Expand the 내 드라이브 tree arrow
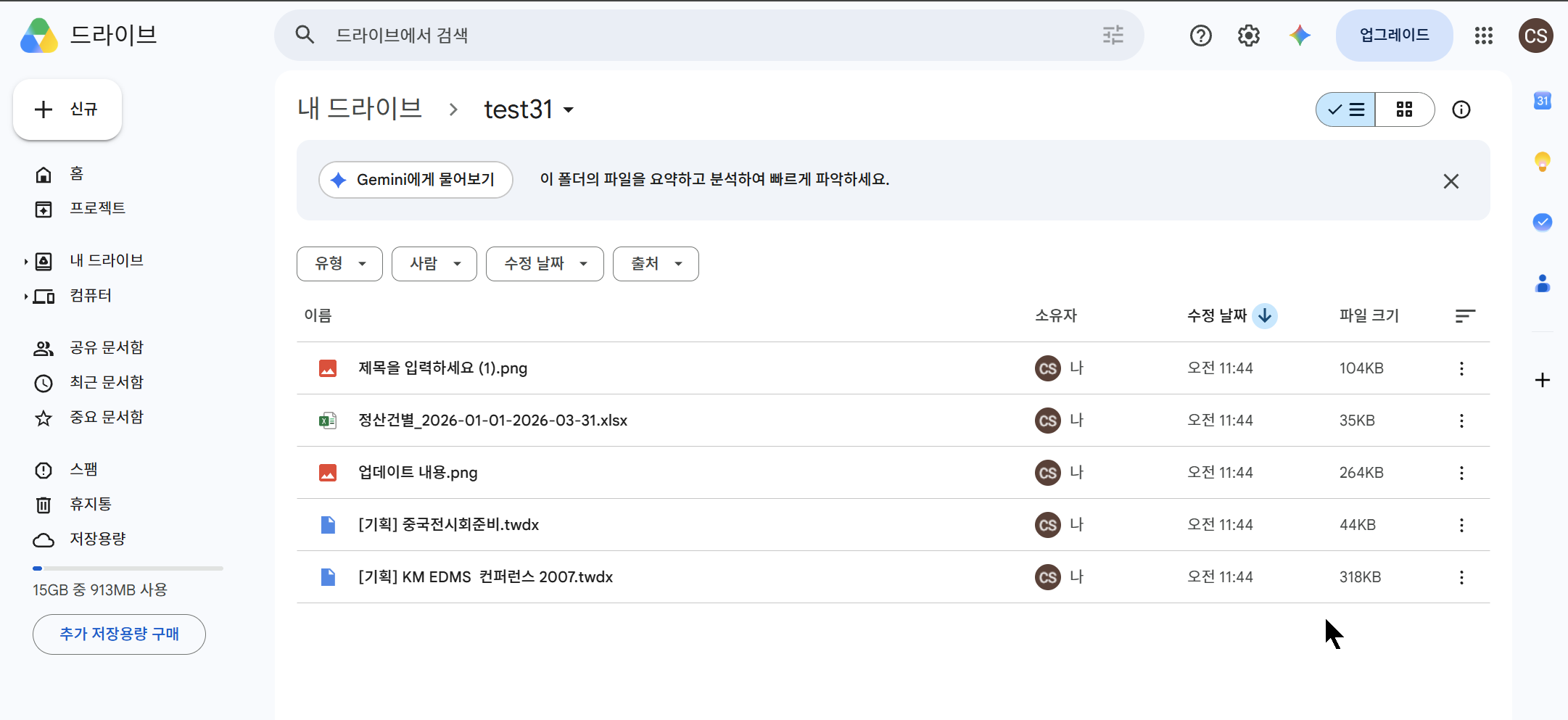1568x720 pixels. (25, 261)
